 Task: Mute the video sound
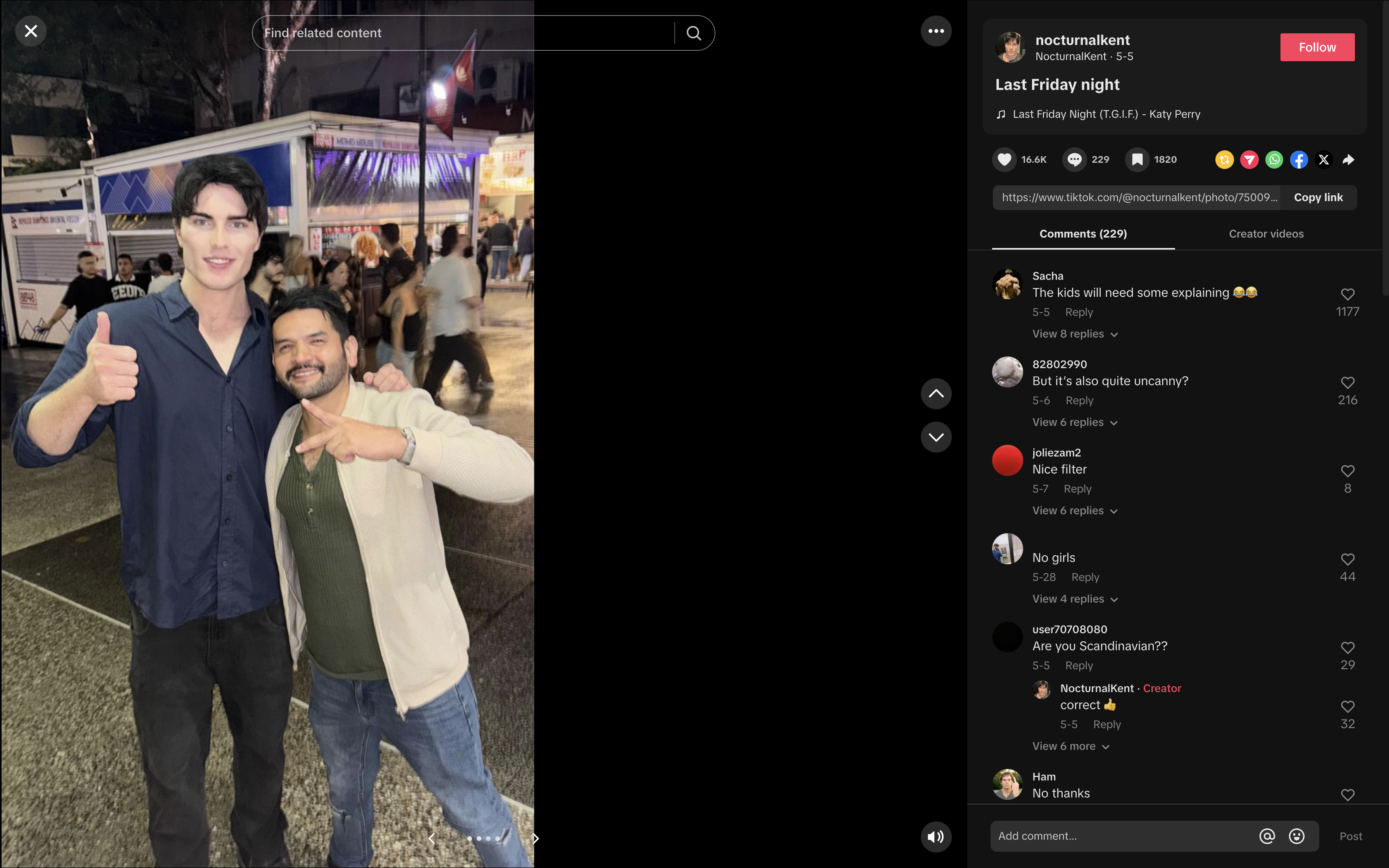pyautogui.click(x=936, y=837)
